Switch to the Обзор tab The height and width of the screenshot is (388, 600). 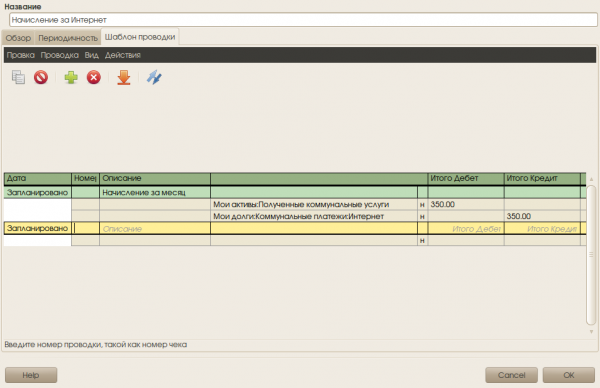point(18,38)
